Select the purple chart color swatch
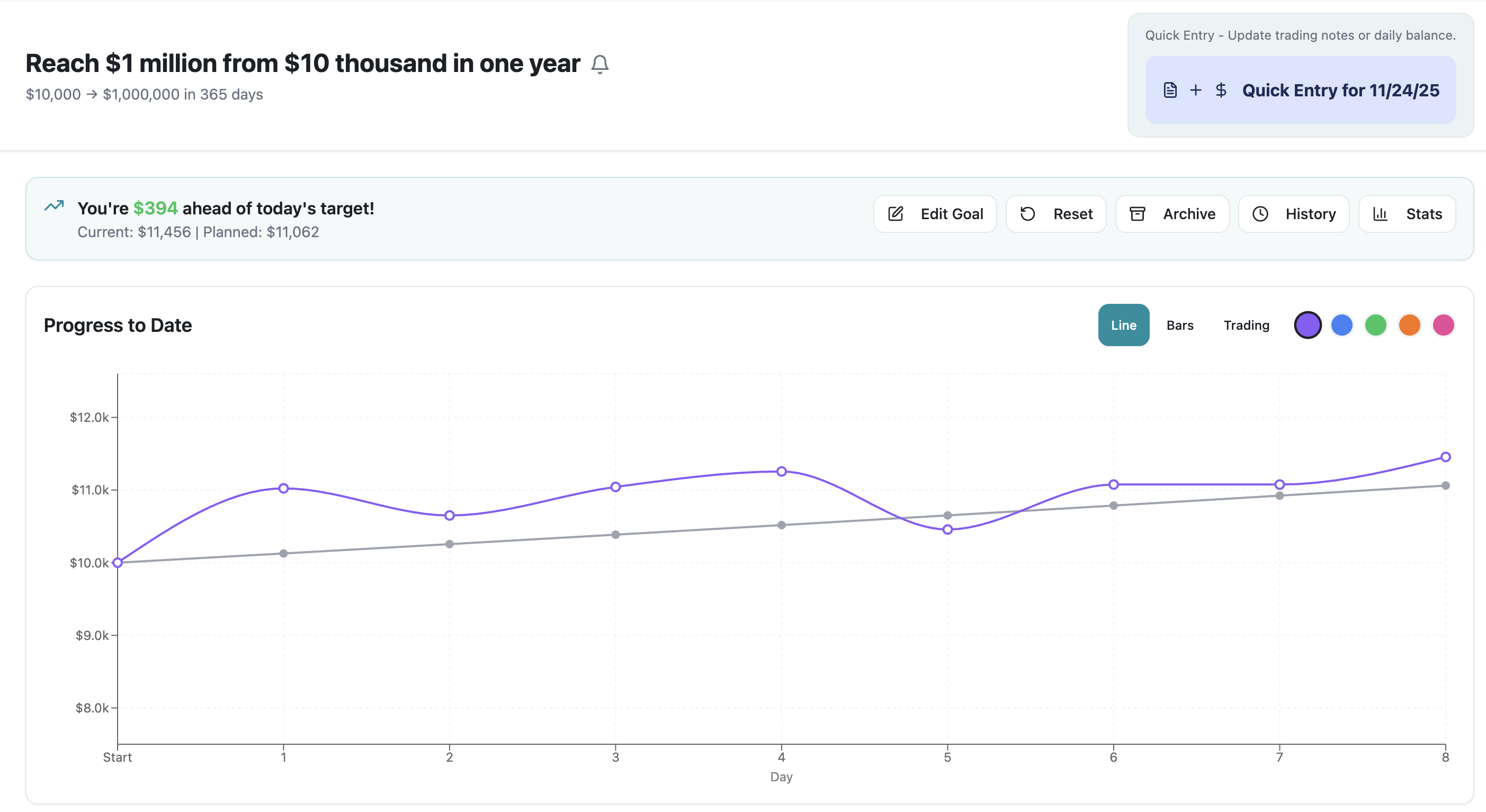This screenshot has height=812, width=1486. coord(1307,325)
